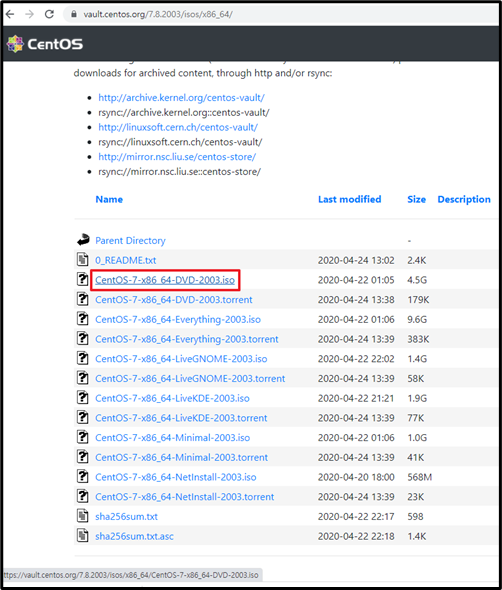Sort listing by Size column header
Screen dimensions: 502x590
417,199
